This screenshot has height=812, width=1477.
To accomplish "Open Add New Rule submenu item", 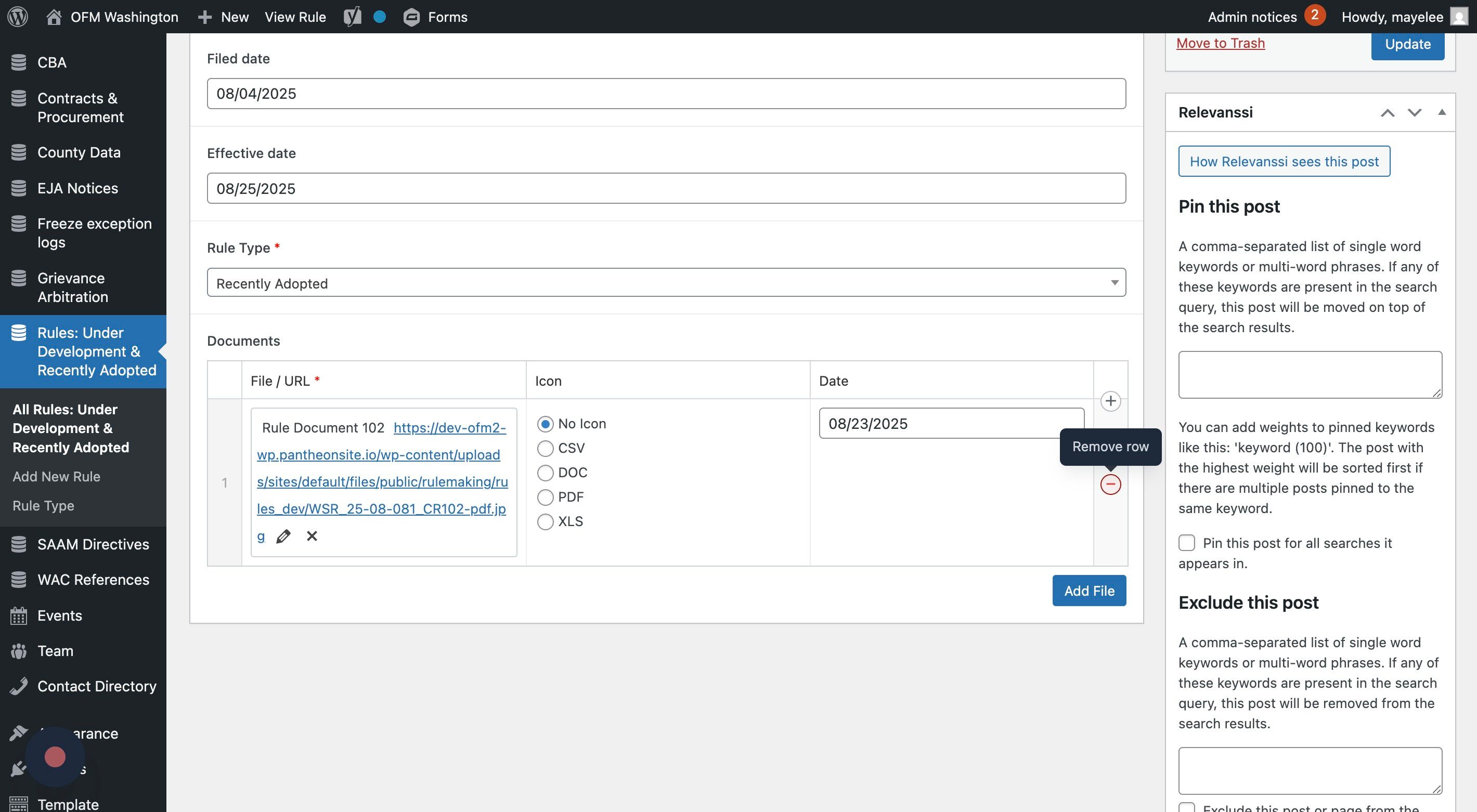I will [56, 477].
